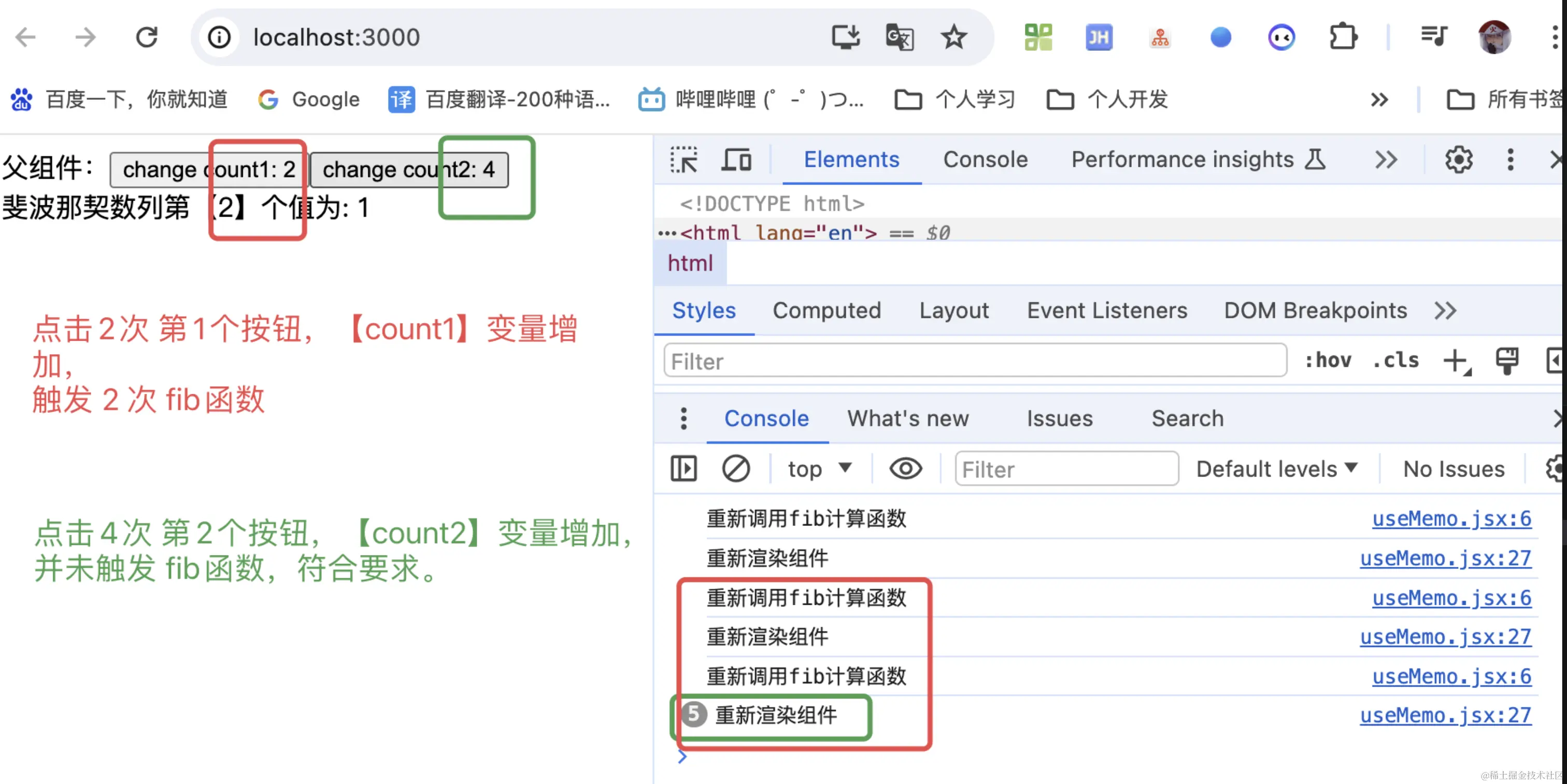Toggle the :hov element state panel
1567x784 pixels.
pyautogui.click(x=1328, y=361)
